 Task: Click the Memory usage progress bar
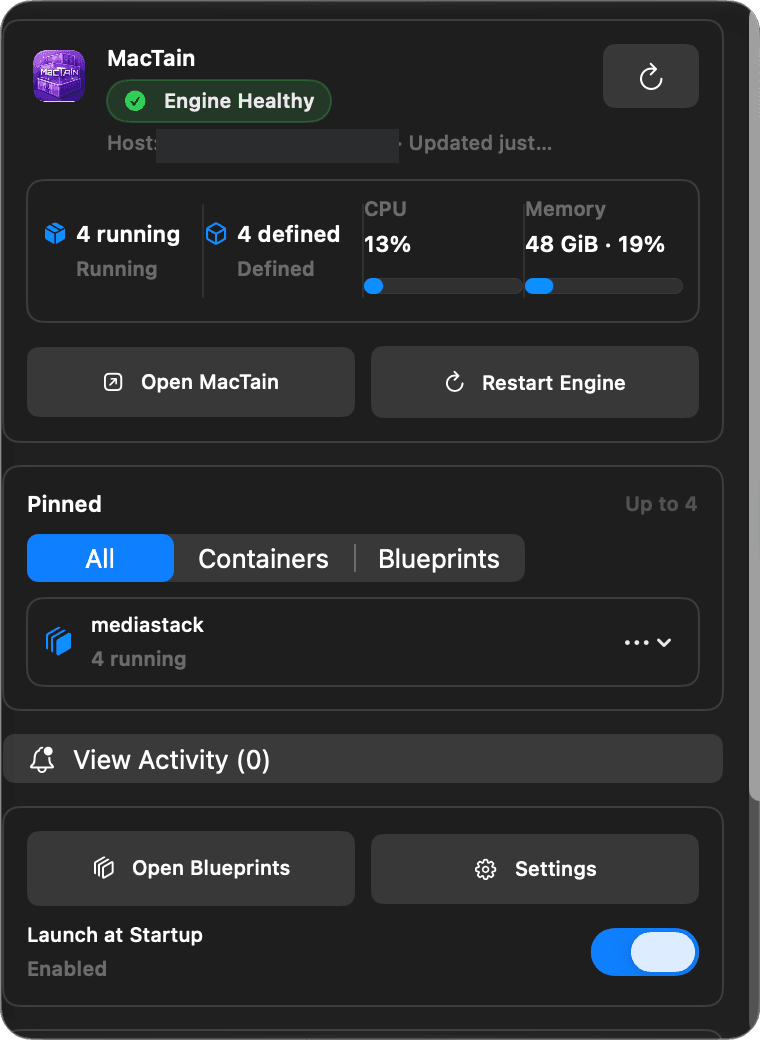[x=603, y=286]
